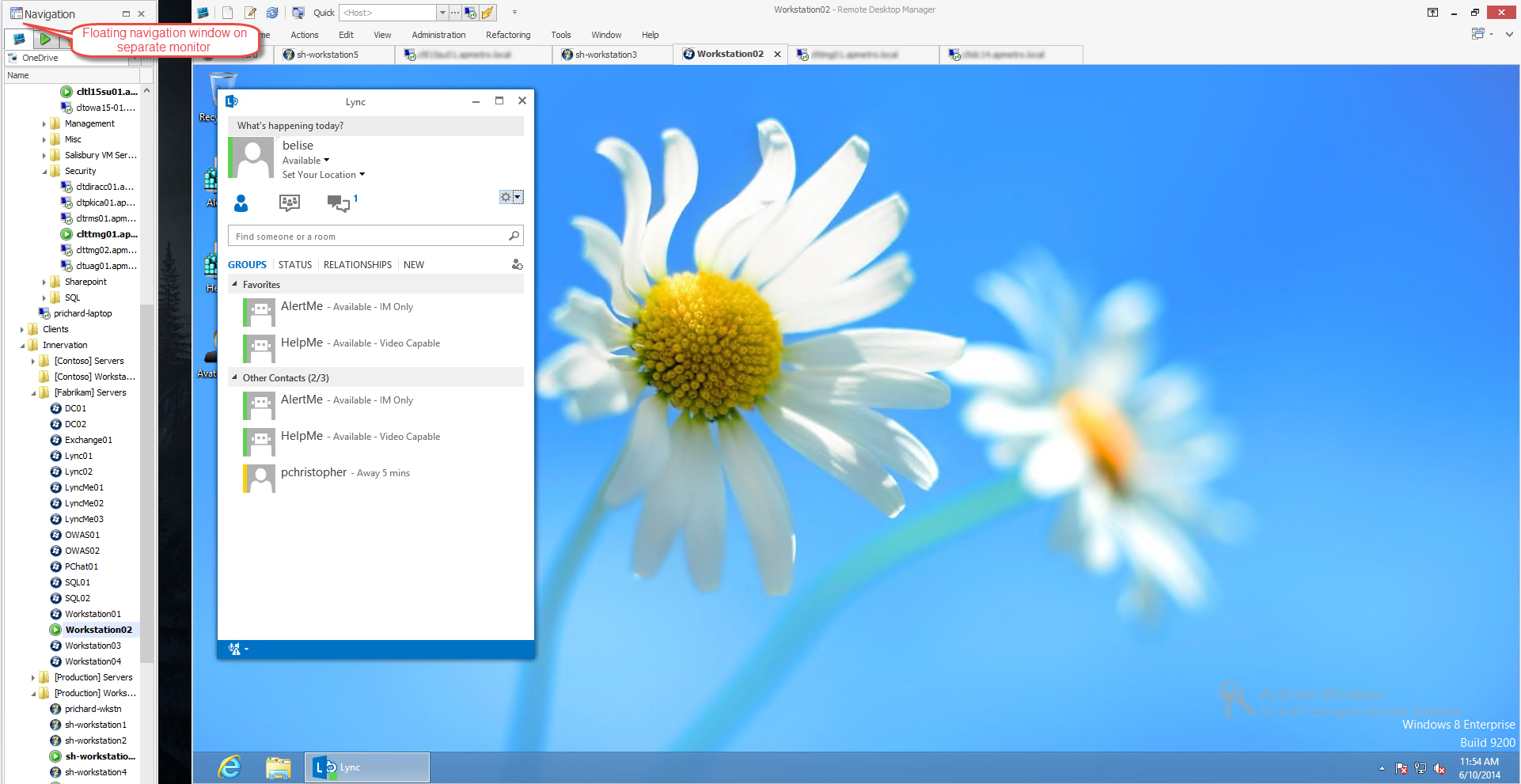The width and height of the screenshot is (1521, 784).
Task: Open Lync conversations history icon
Action: tap(339, 203)
